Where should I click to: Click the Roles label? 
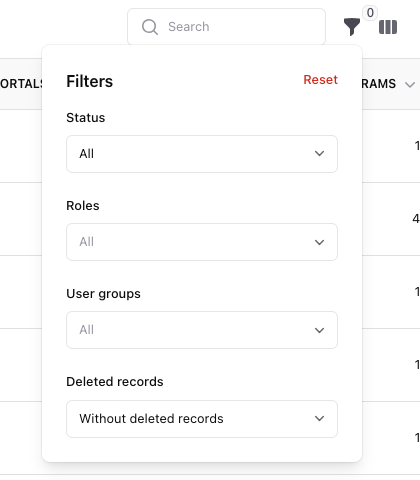[x=83, y=206]
